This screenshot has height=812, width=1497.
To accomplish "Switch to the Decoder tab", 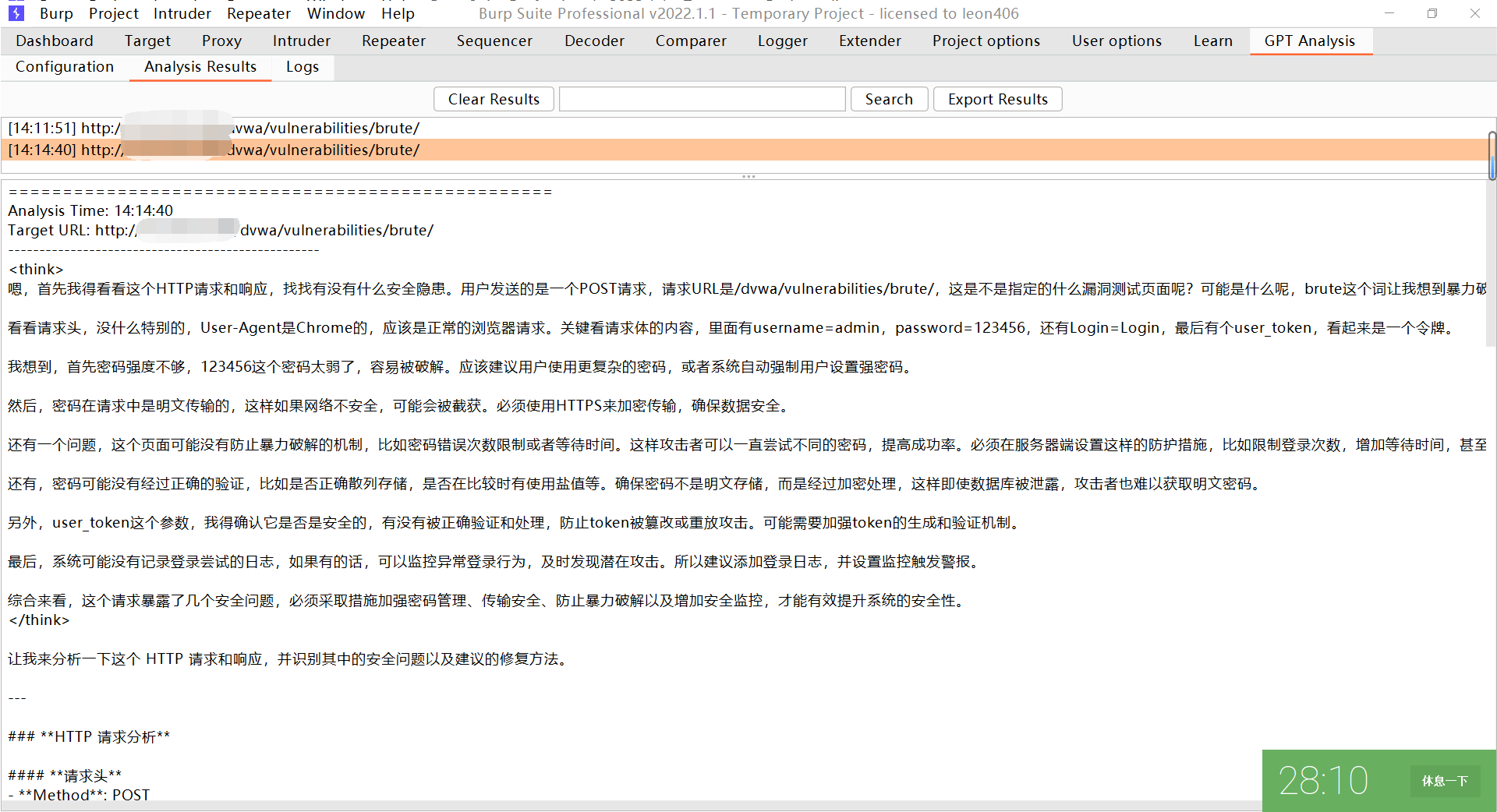I will click(x=594, y=41).
